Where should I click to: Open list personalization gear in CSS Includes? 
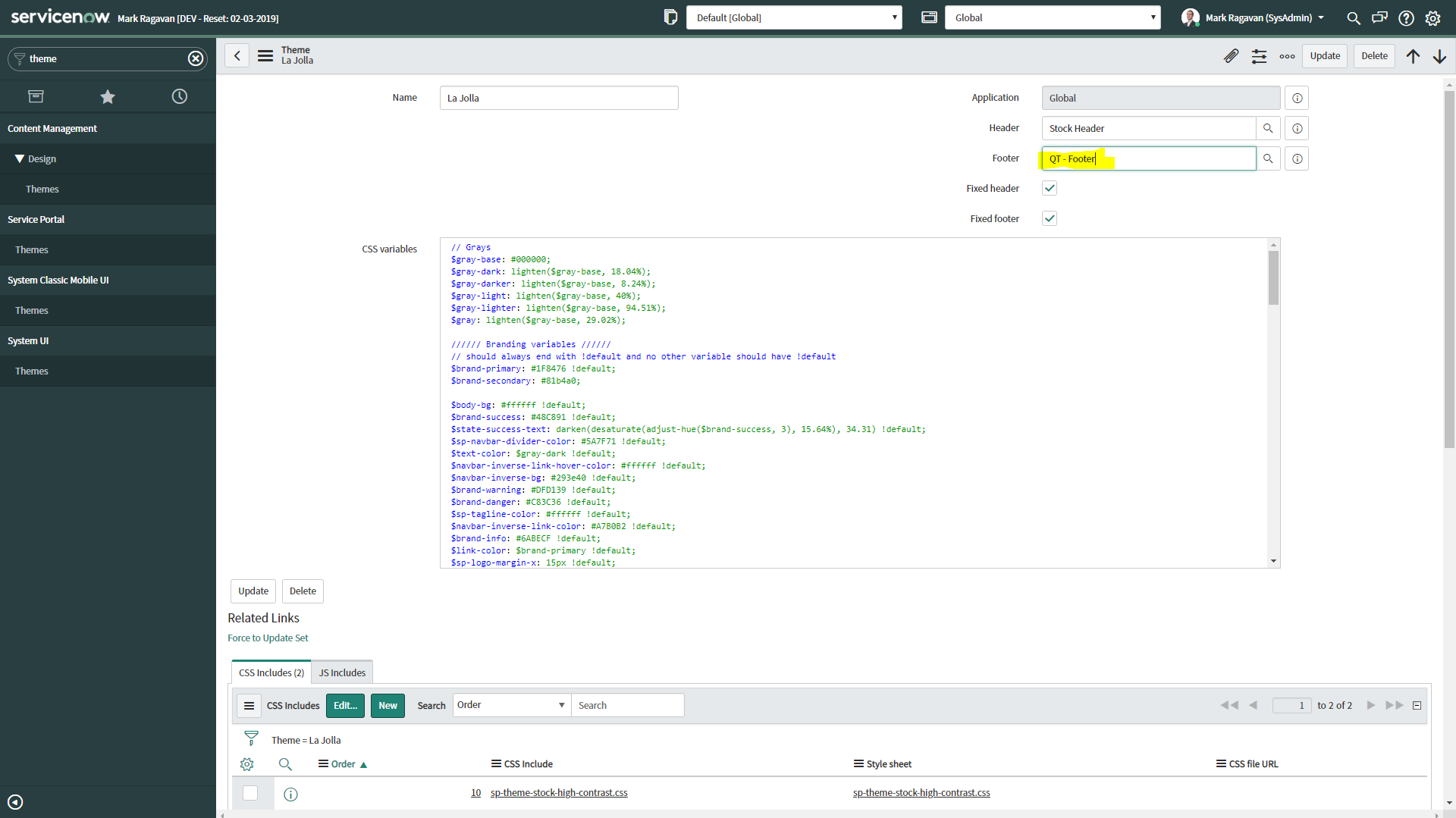247,764
